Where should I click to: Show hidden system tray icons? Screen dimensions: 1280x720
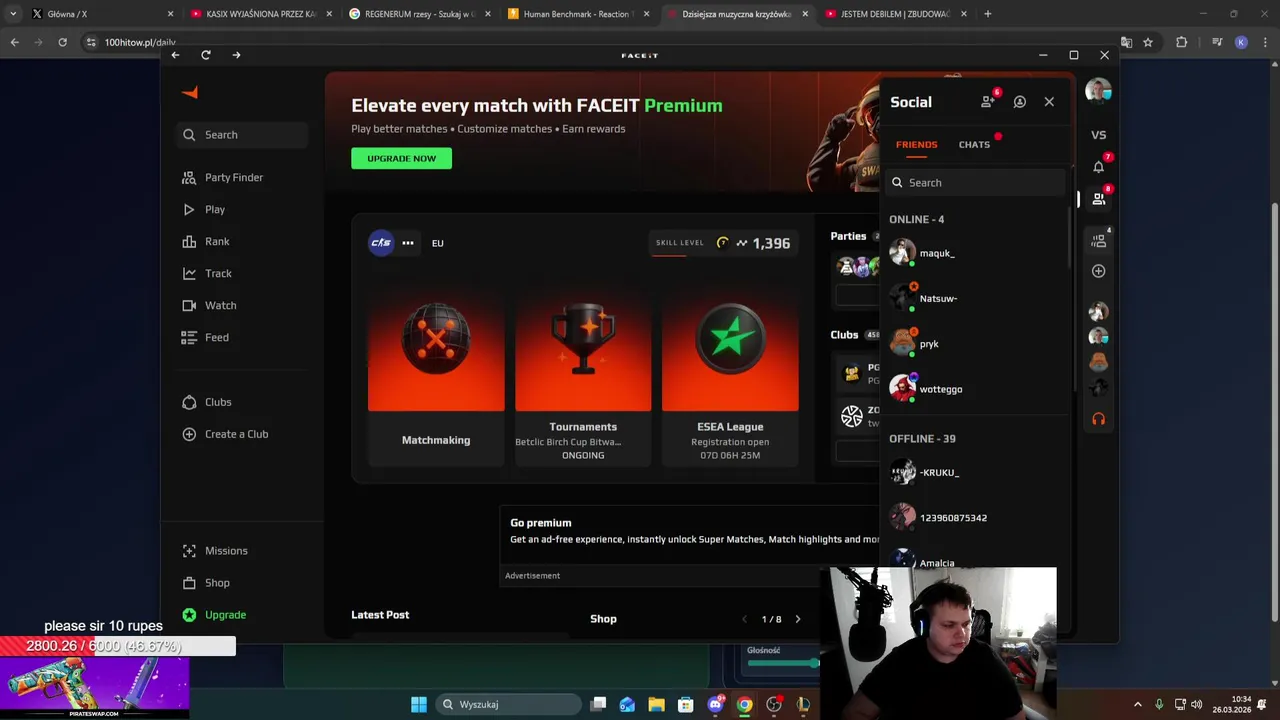pyautogui.click(x=1137, y=704)
